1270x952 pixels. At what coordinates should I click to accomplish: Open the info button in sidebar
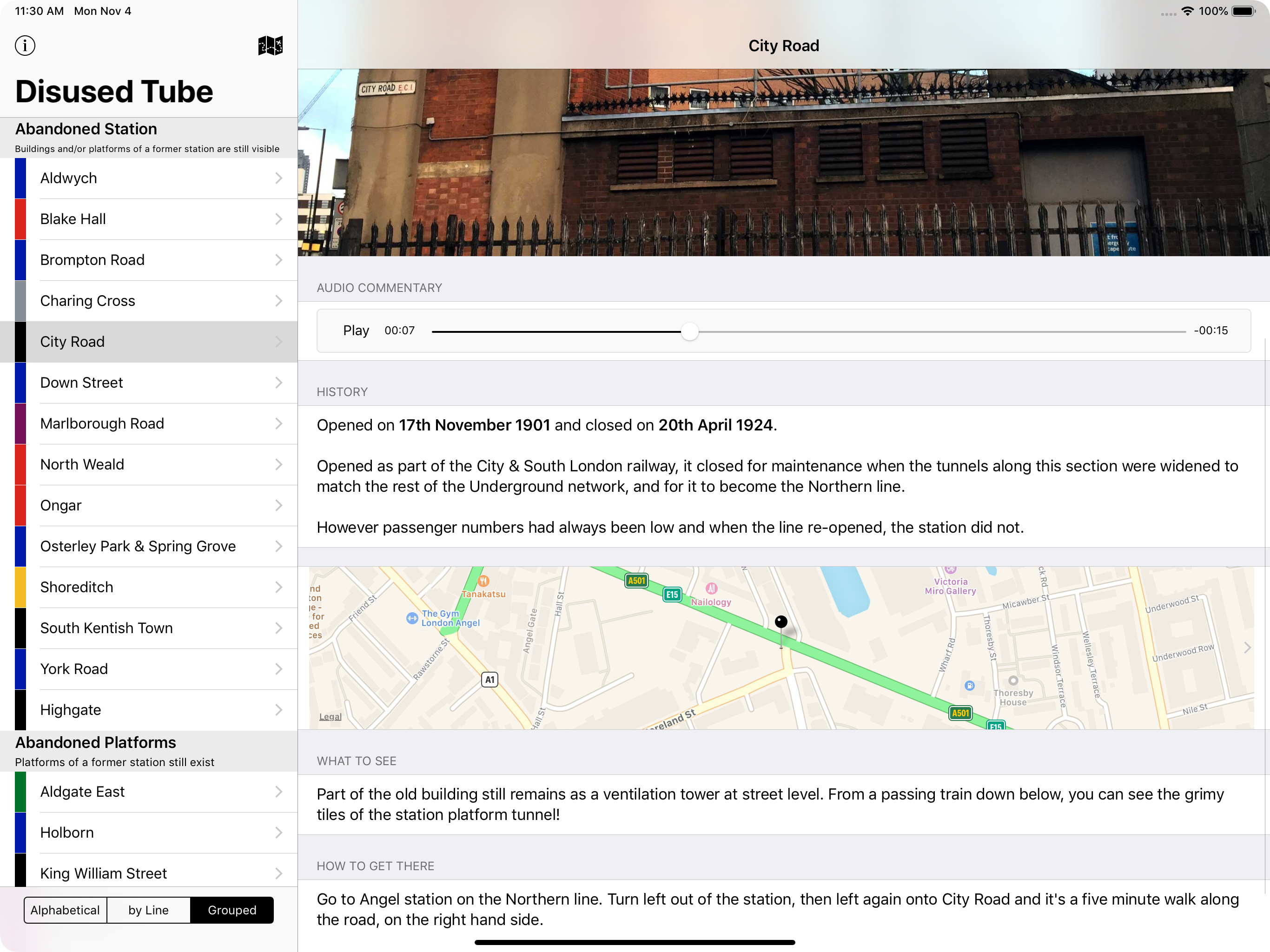25,46
